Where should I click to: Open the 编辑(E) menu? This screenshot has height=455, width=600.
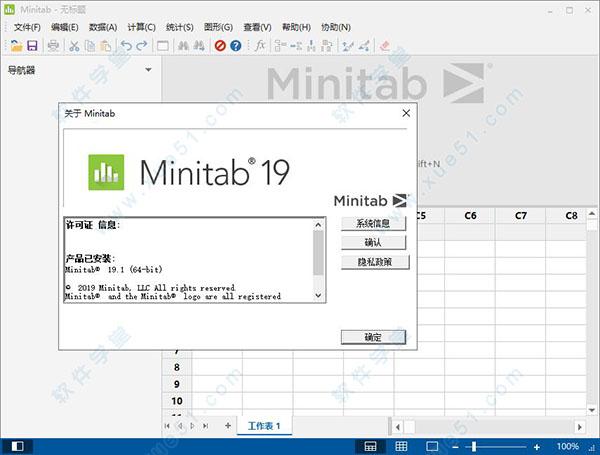(65, 27)
